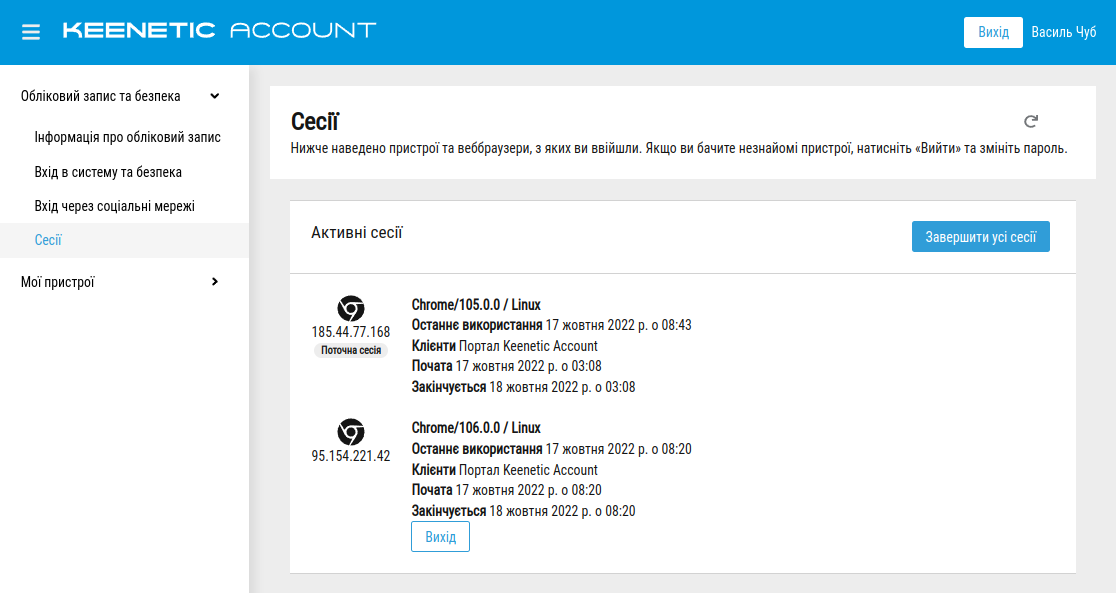Click IP address 95.154.221.42
Screen dimensions: 1116x593
coord(350,456)
